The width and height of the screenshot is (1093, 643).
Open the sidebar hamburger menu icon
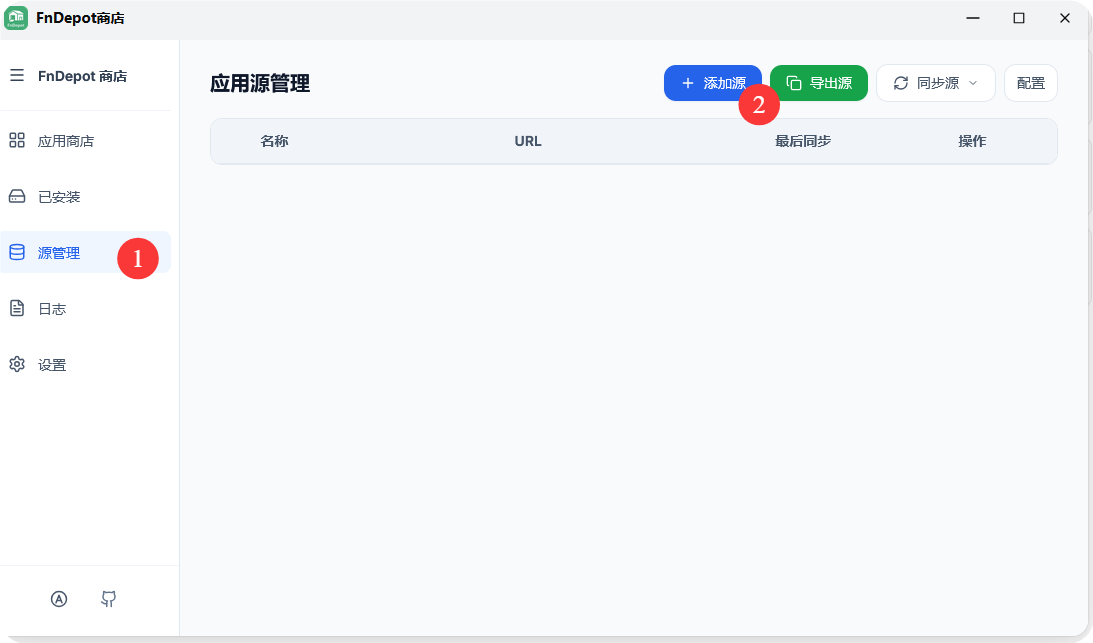pyautogui.click(x=17, y=76)
